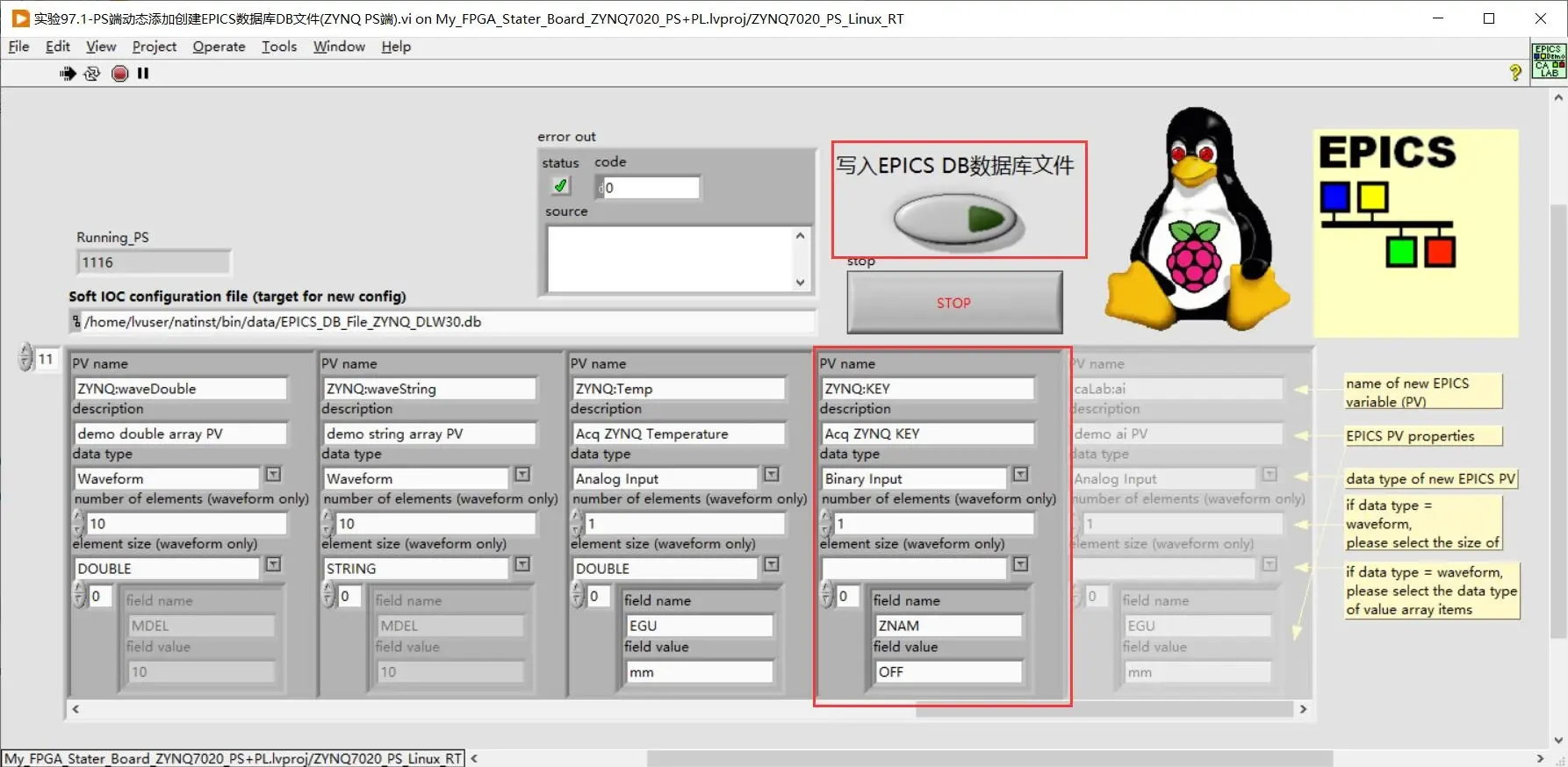Open the Edit menu
The image size is (1568, 767).
58,47
